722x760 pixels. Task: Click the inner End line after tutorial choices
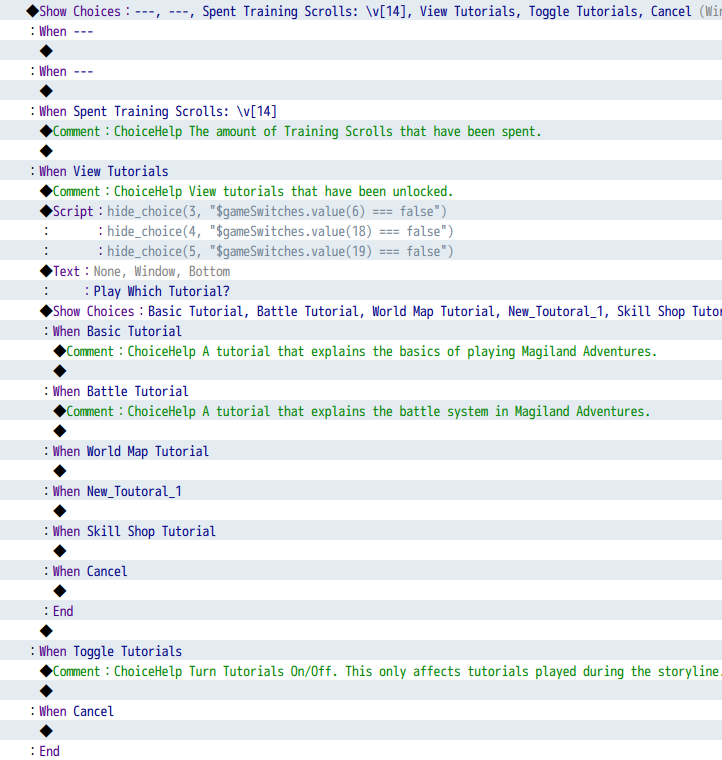(x=361, y=611)
